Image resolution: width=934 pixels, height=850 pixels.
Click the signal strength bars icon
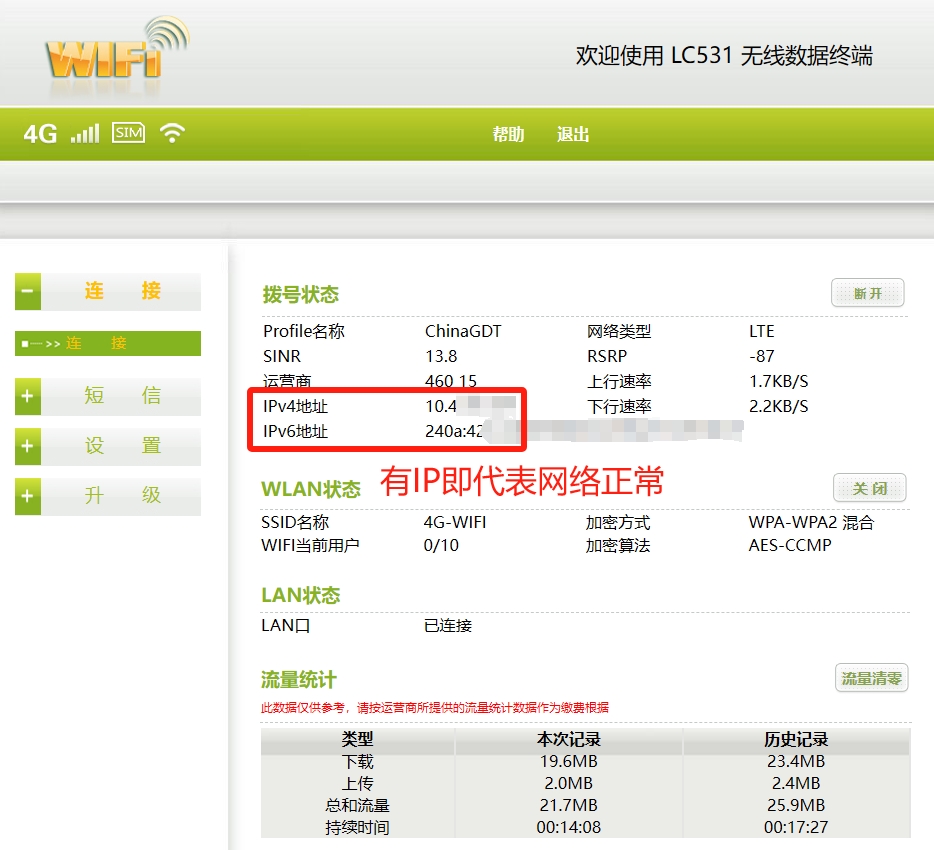click(85, 134)
